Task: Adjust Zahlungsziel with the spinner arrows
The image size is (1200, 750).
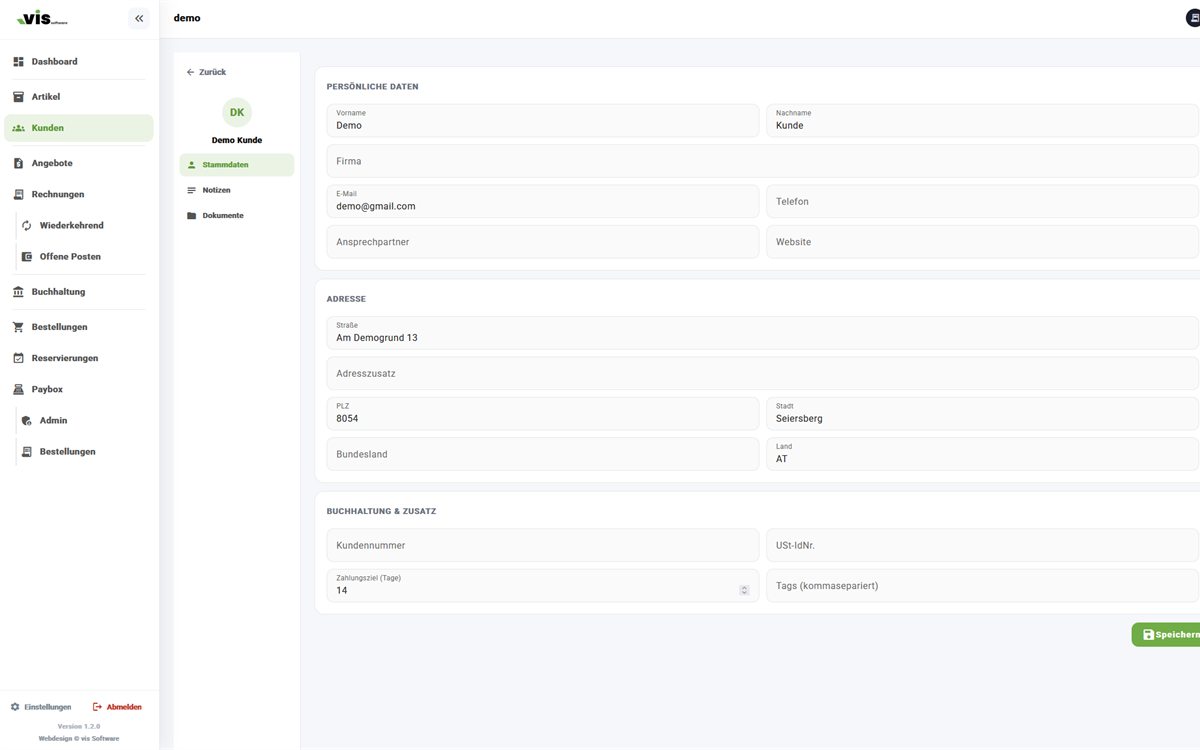Action: (x=744, y=590)
